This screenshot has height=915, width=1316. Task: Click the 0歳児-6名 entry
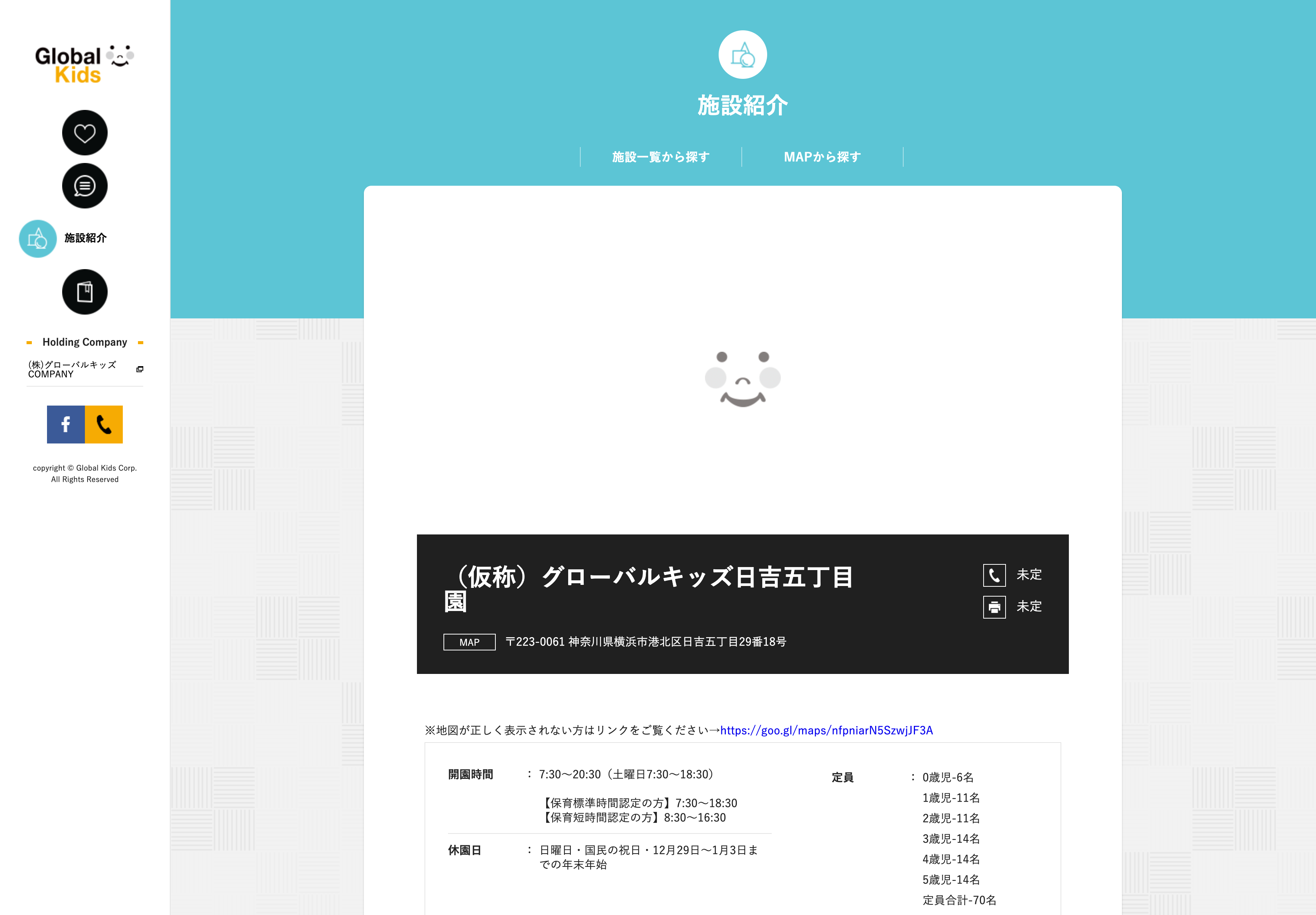[948, 778]
